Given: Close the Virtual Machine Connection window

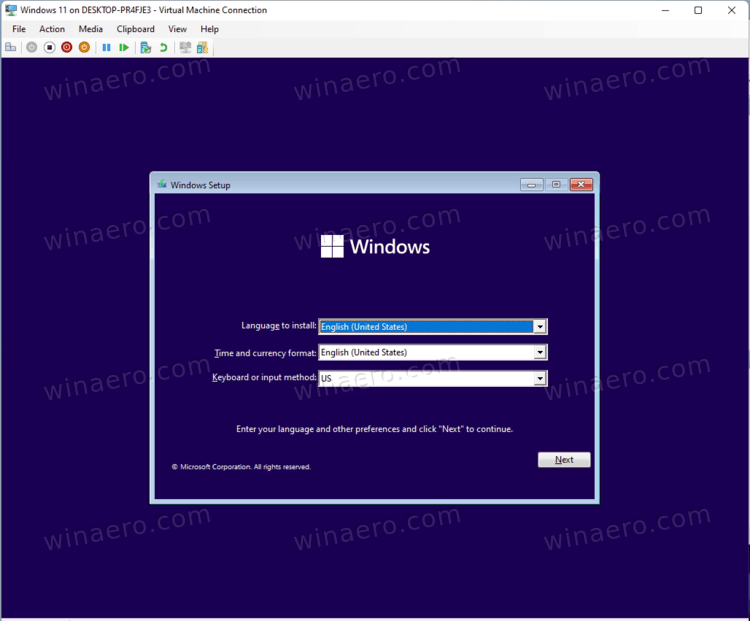Looking at the screenshot, I should tap(731, 10).
